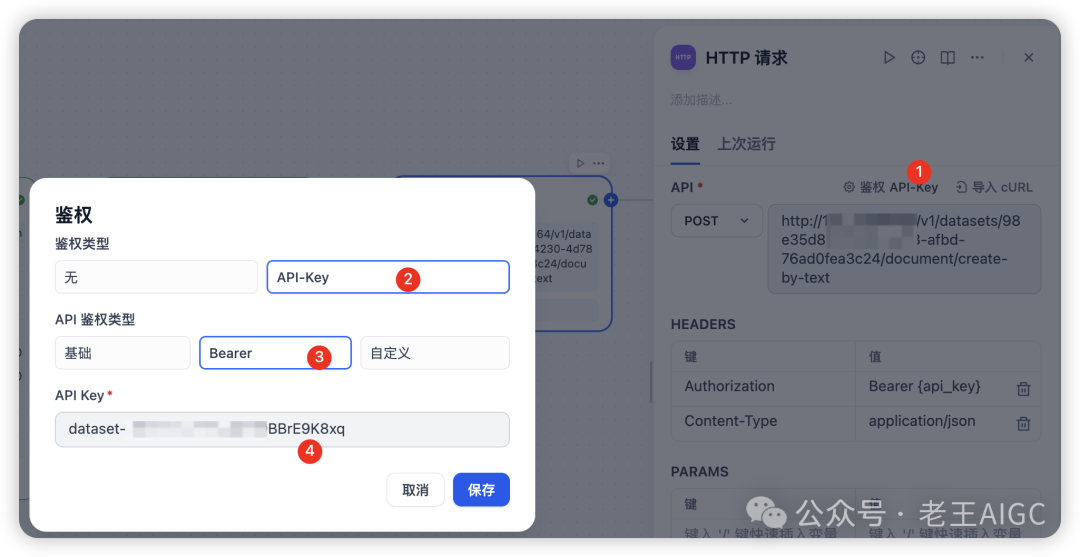Open the POST method dropdown
Screen dimensions: 1080x557
pos(716,221)
